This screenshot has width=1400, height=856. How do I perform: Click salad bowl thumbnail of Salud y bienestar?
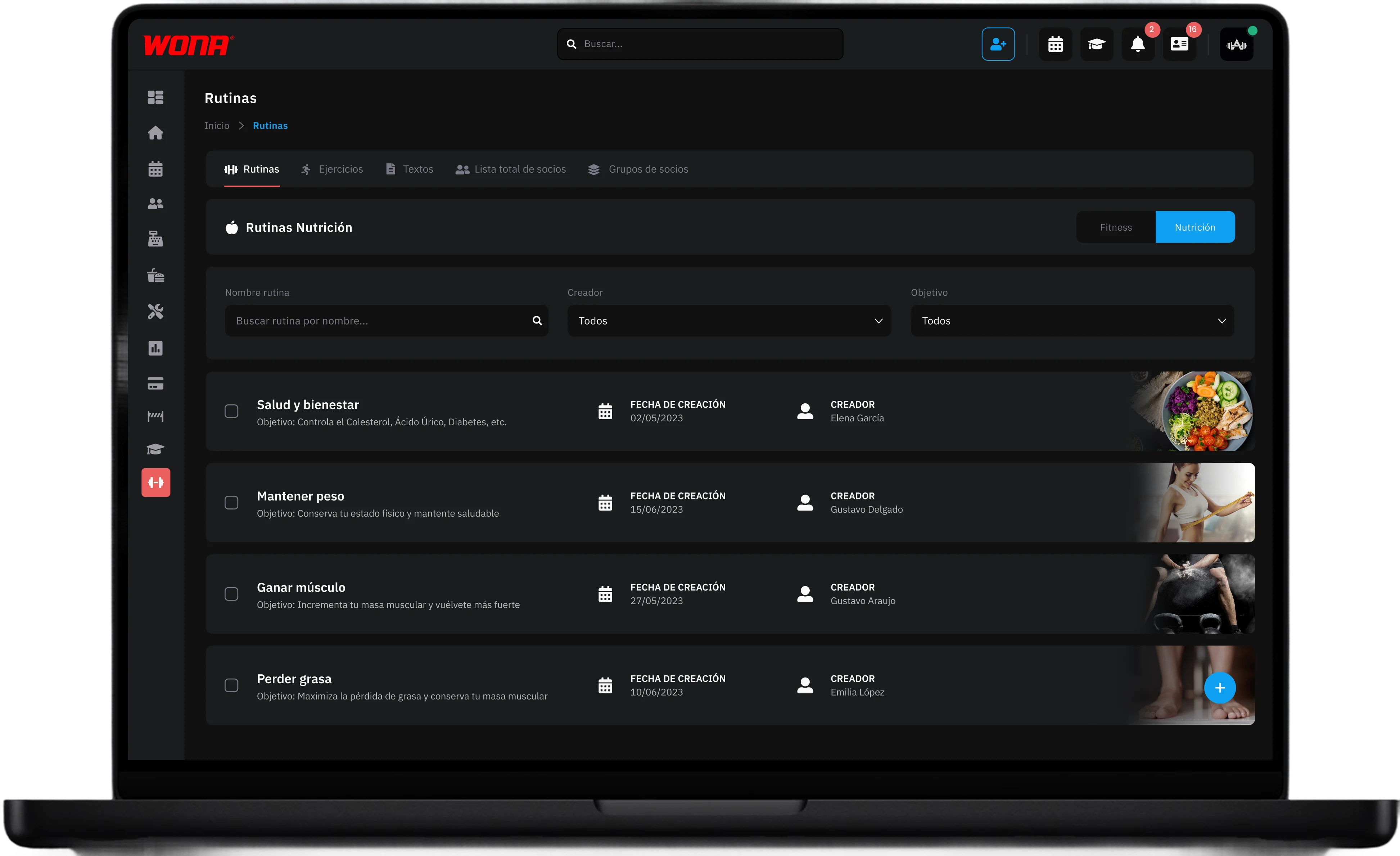click(1193, 411)
